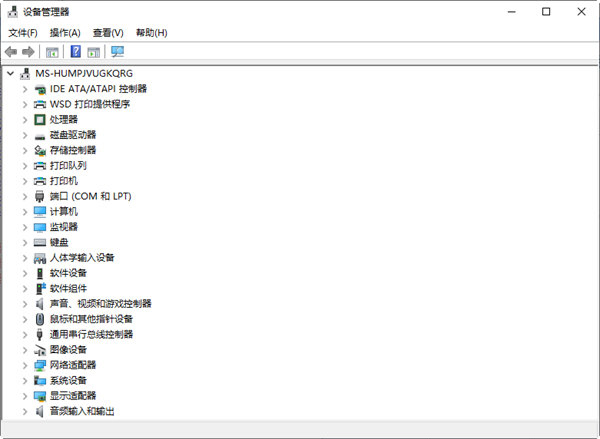Expand the 磁盘驱动器 category
This screenshot has height=439, width=600.
pyautogui.click(x=25, y=135)
